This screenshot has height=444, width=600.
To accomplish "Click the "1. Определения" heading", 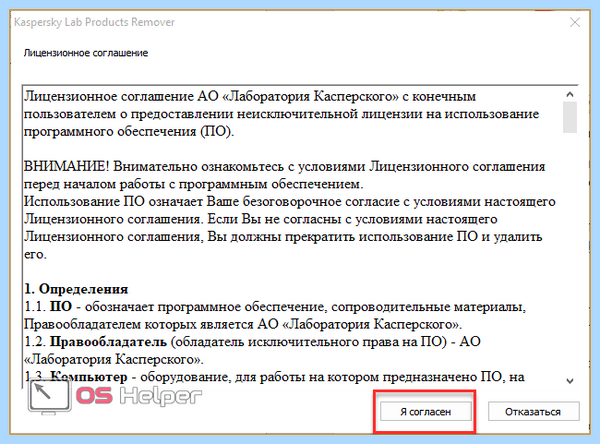I will pos(76,289).
